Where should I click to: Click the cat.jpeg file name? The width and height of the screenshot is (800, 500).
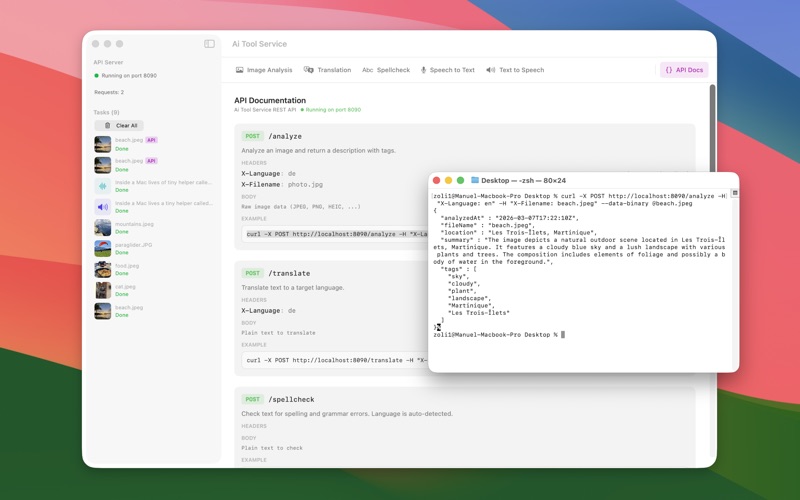point(125,287)
